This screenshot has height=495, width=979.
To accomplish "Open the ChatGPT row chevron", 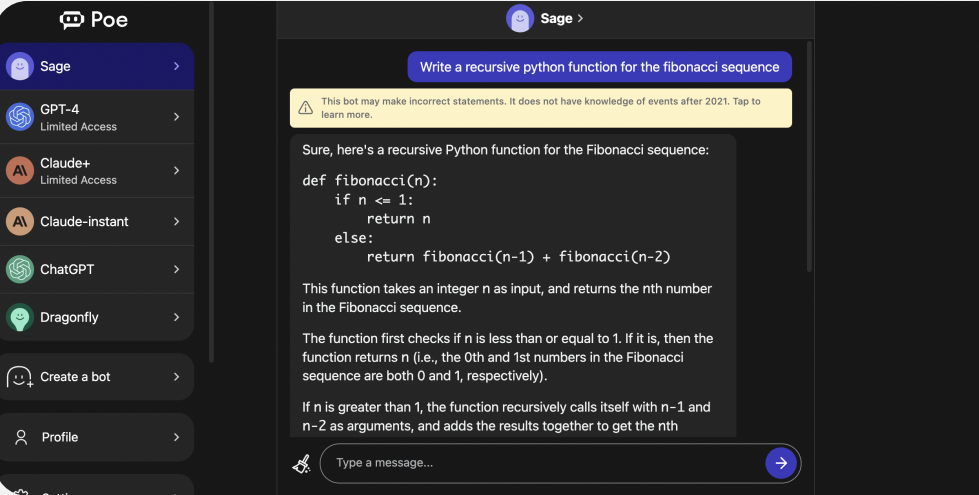I will [177, 269].
